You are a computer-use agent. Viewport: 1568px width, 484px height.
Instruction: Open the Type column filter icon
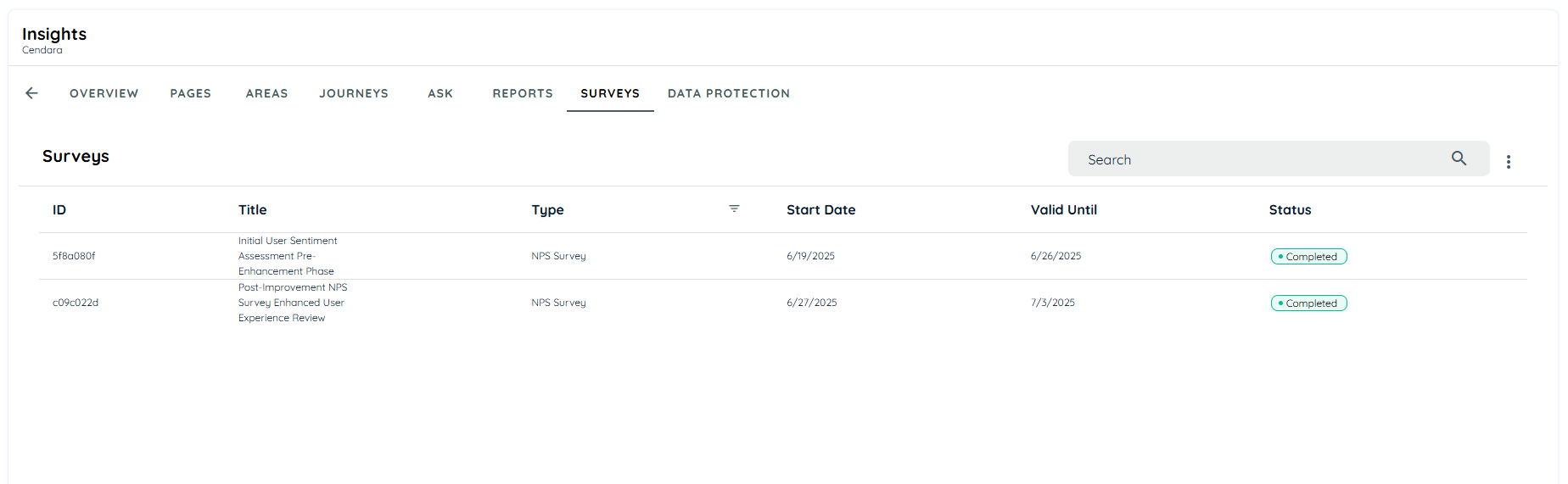click(734, 209)
